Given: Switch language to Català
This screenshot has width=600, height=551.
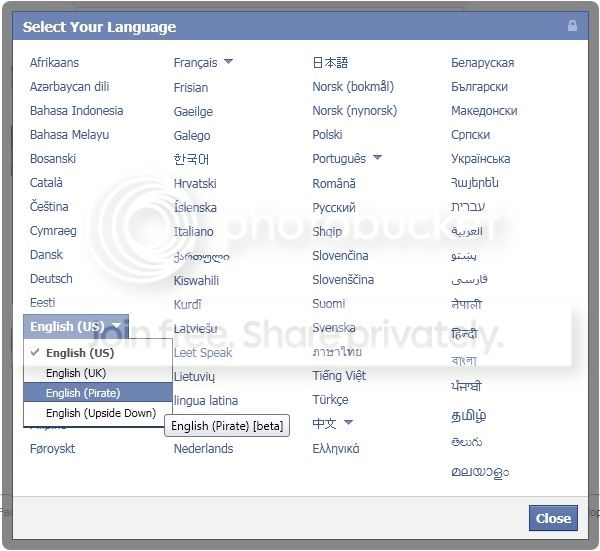Looking at the screenshot, I should tap(46, 183).
